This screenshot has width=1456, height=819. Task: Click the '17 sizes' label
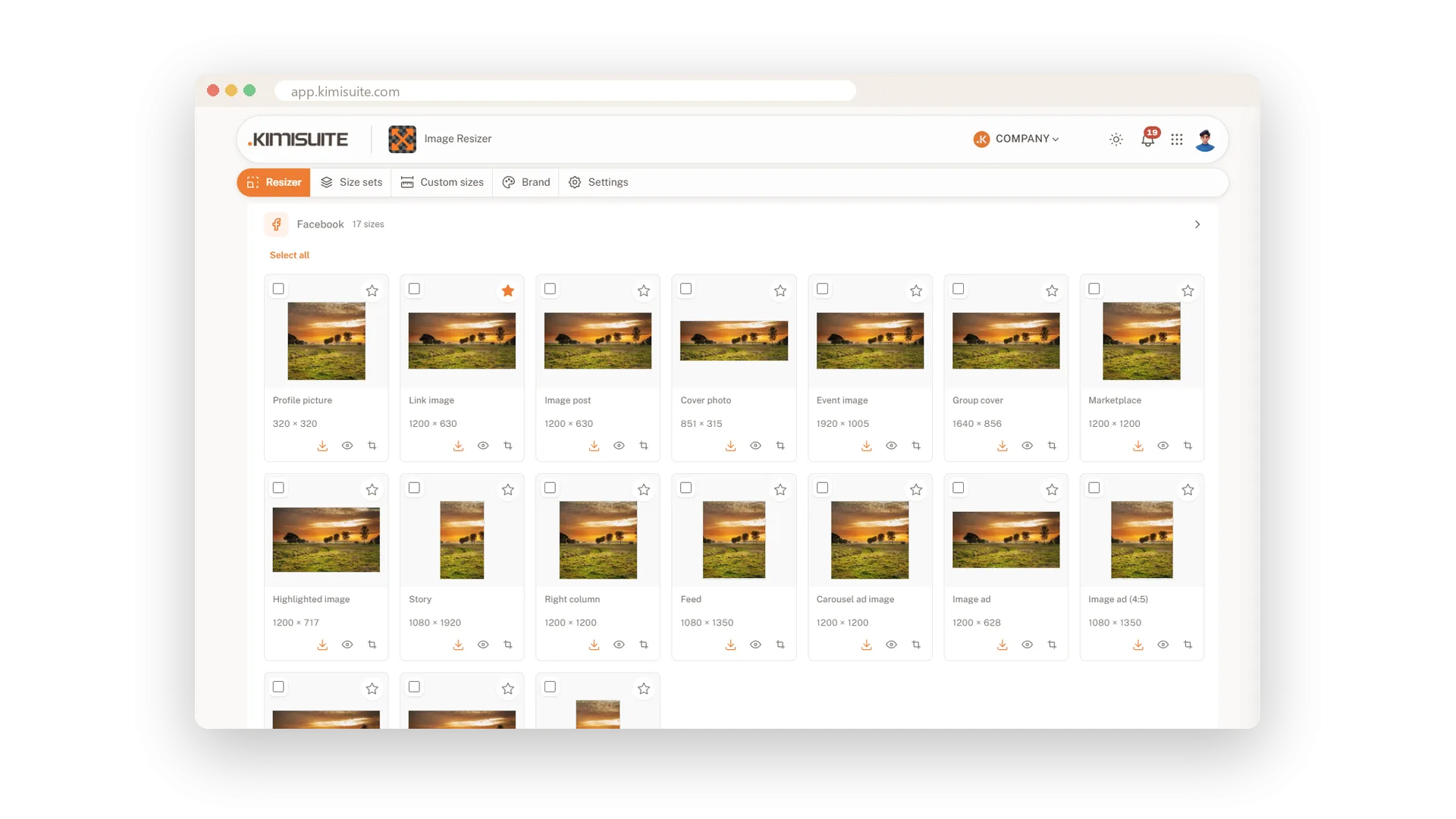[368, 224]
